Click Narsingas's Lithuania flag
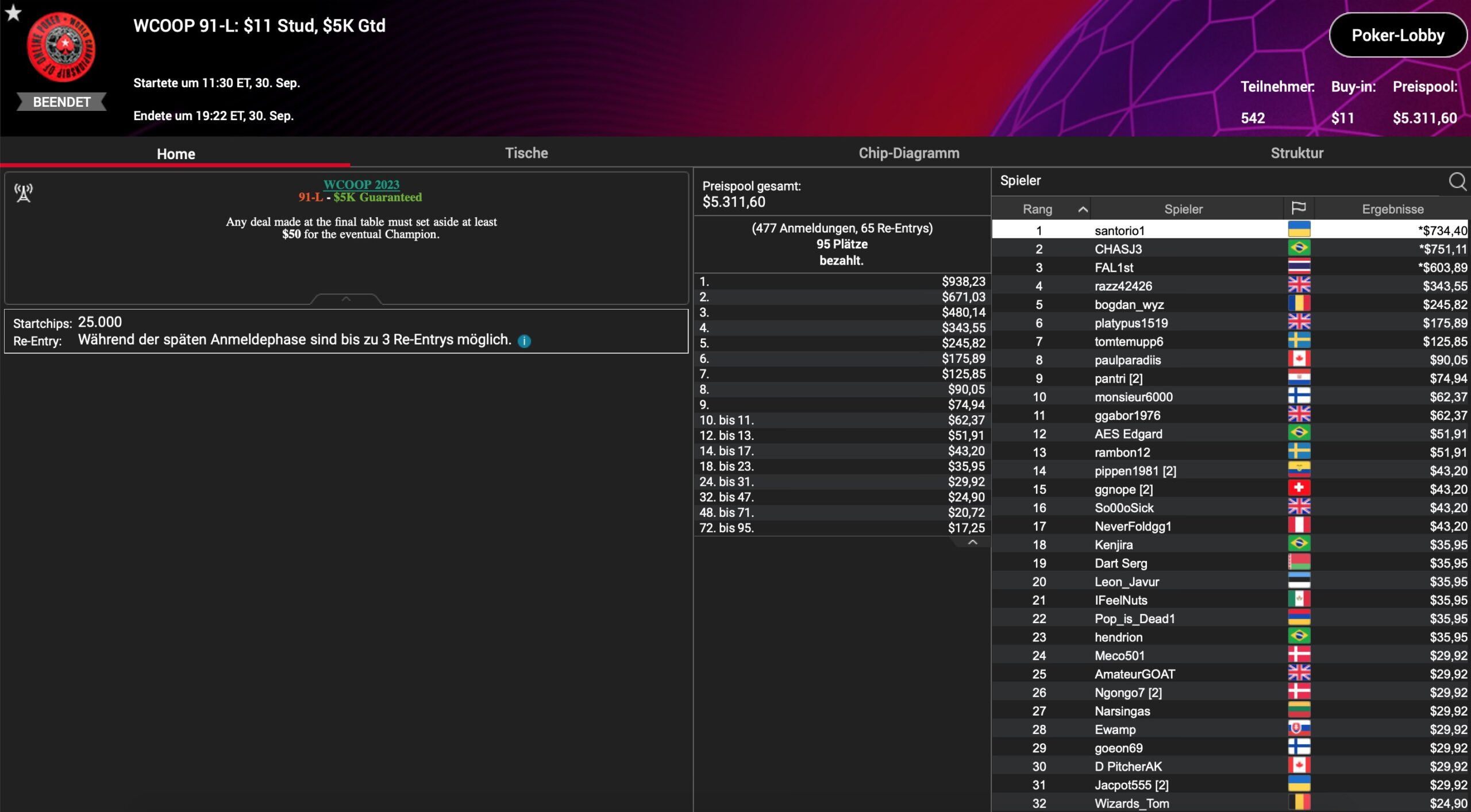Image resolution: width=1471 pixels, height=812 pixels. 1299,710
